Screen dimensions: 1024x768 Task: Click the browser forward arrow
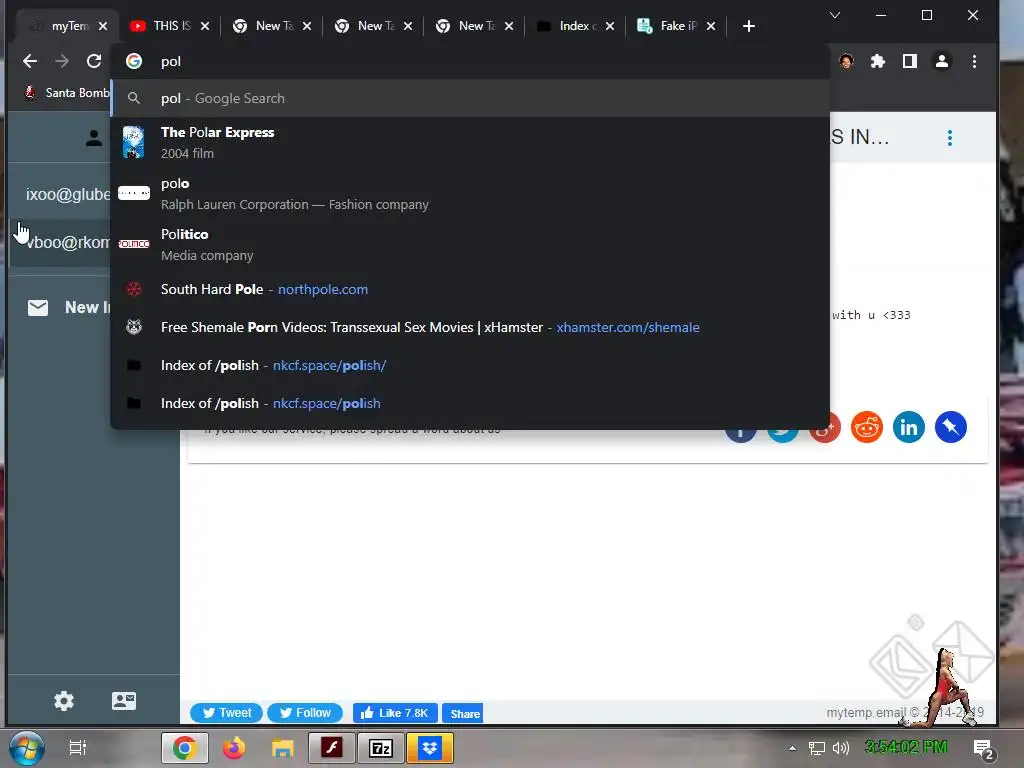pyautogui.click(x=62, y=61)
